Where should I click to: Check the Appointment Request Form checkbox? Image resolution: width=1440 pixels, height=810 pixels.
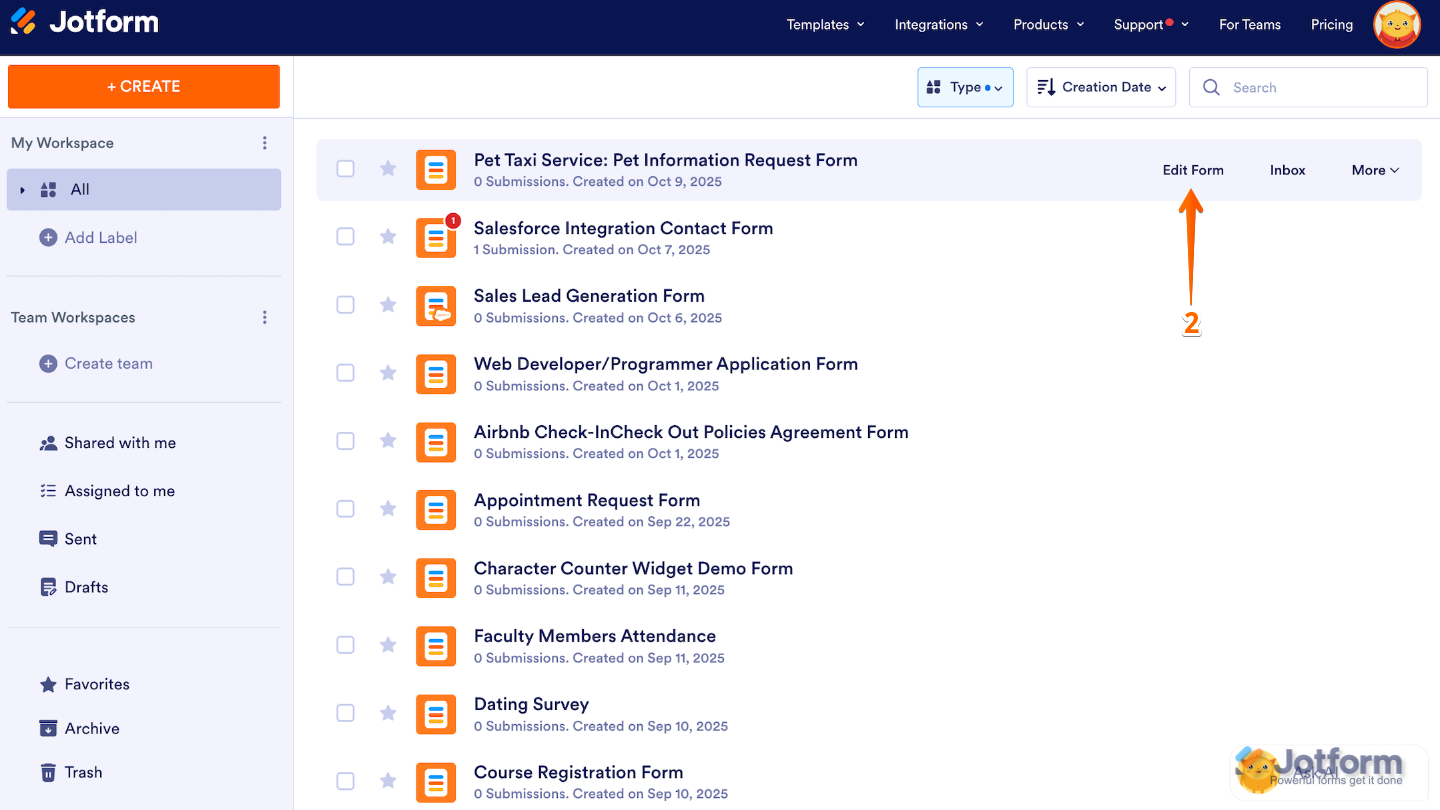point(345,509)
